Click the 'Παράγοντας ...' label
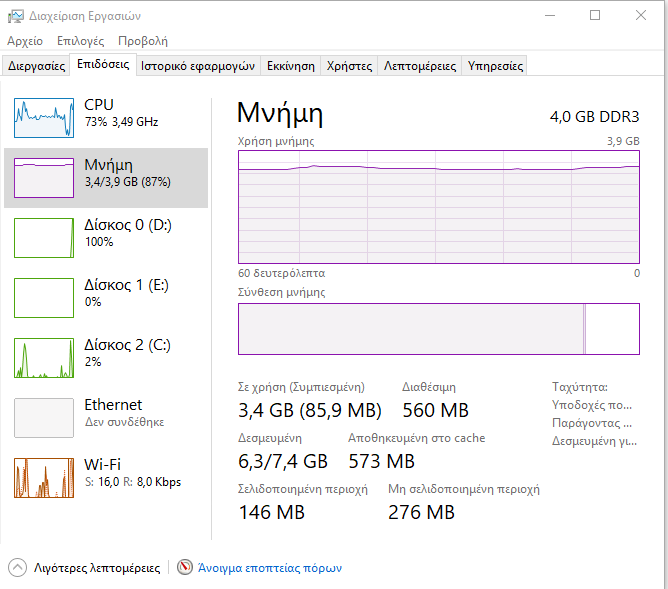The width and height of the screenshot is (668, 589). click(592, 423)
